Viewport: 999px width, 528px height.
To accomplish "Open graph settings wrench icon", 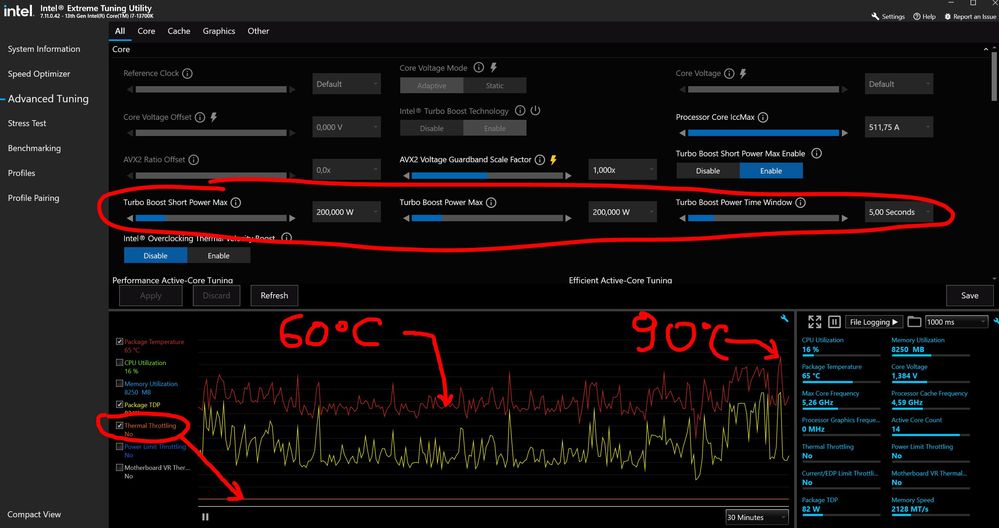I will click(783, 318).
